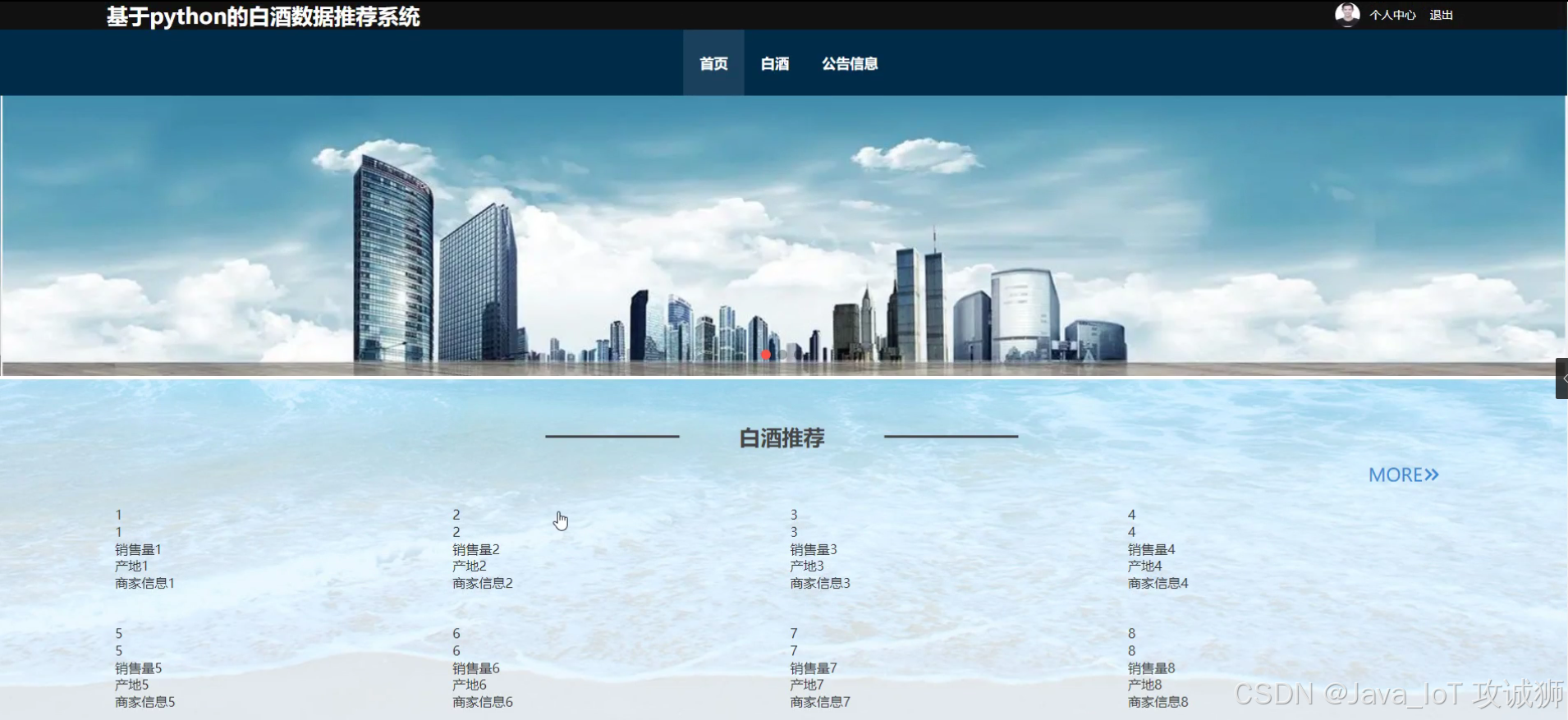Go to the 首页 tab

click(713, 63)
